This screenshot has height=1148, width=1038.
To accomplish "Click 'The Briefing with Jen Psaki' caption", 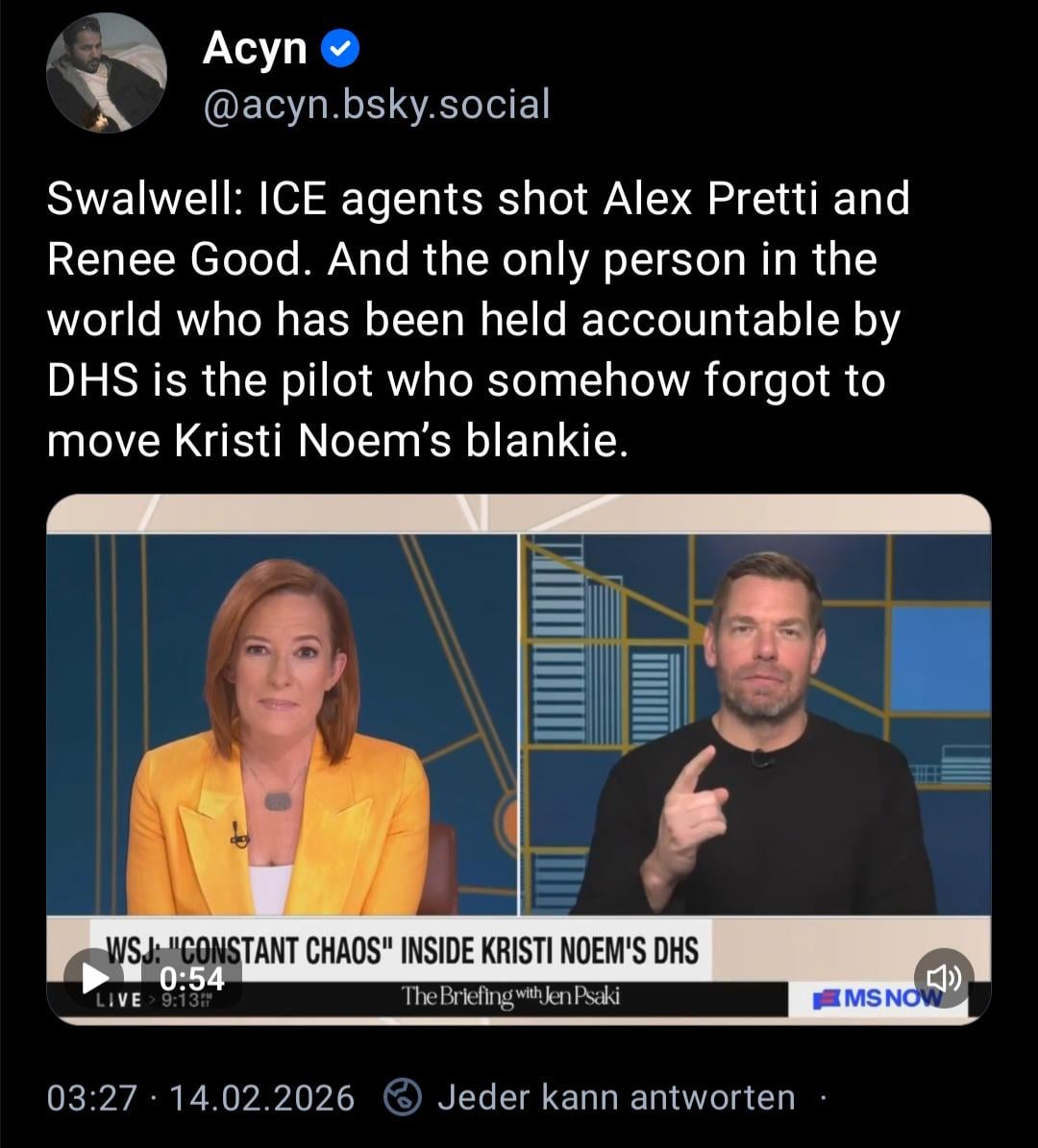I will click(510, 996).
